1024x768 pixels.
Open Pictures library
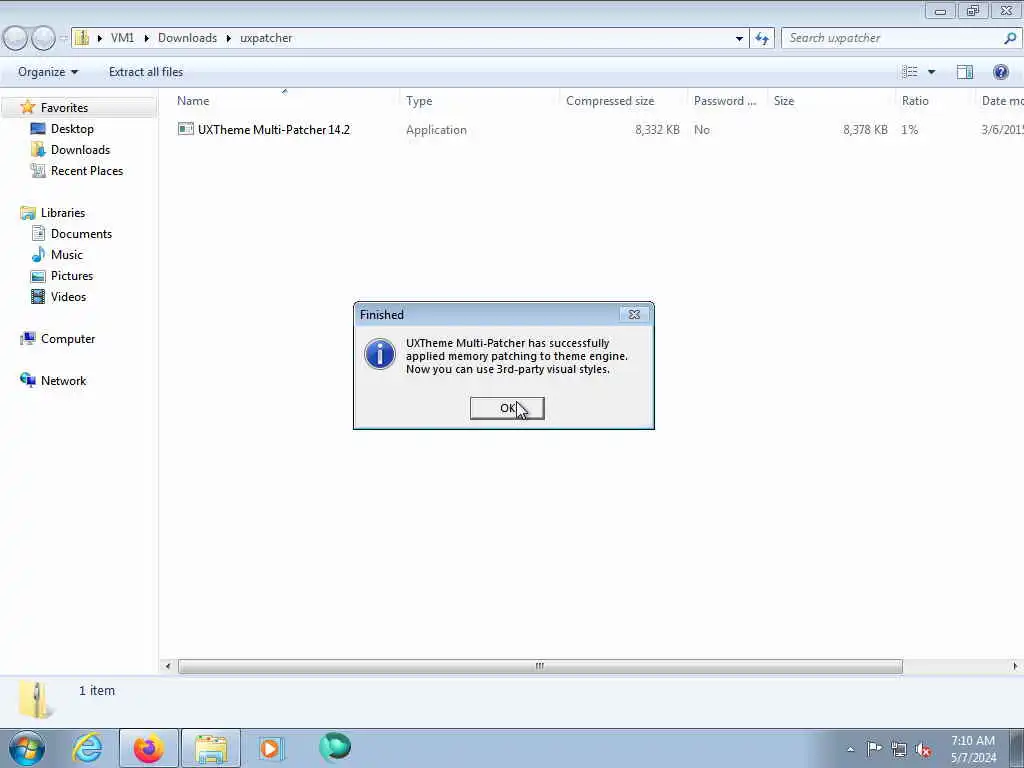[x=72, y=276]
